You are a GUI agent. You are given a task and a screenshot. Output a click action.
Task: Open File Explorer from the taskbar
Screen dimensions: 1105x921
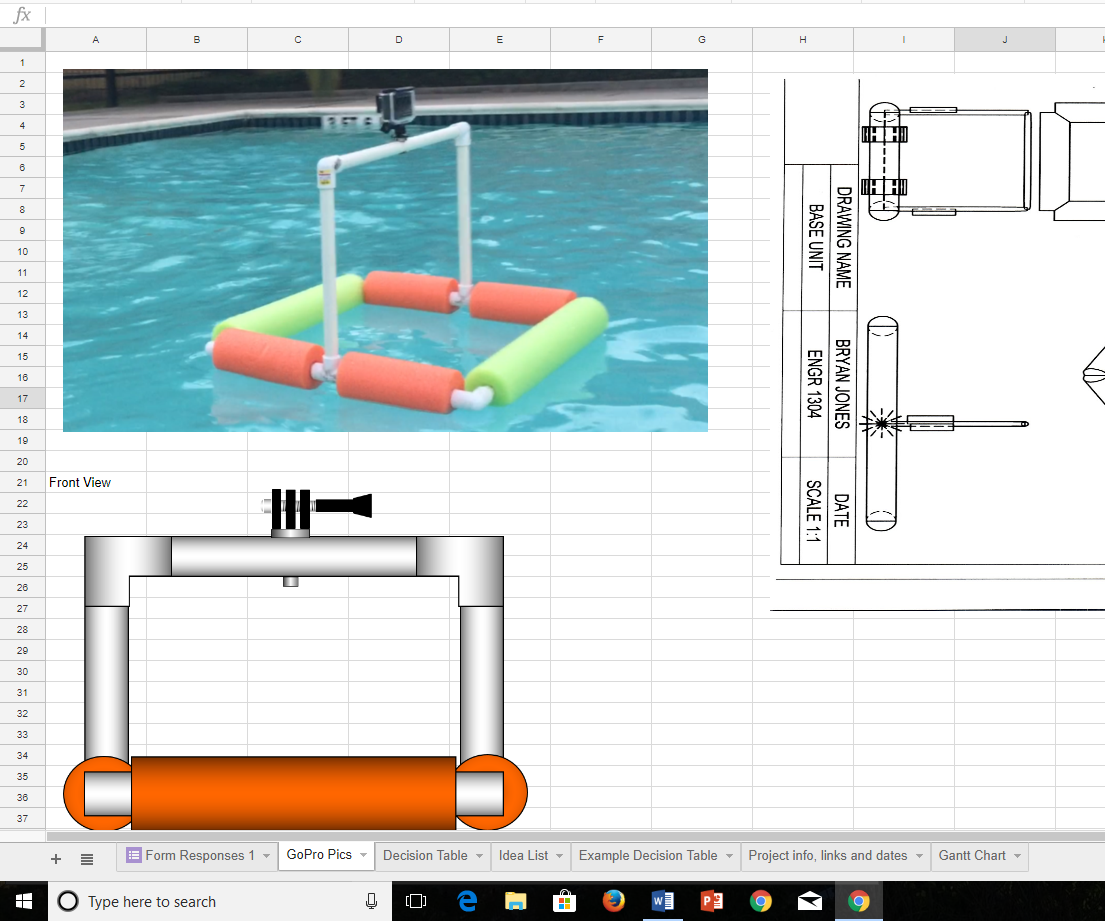pos(515,901)
